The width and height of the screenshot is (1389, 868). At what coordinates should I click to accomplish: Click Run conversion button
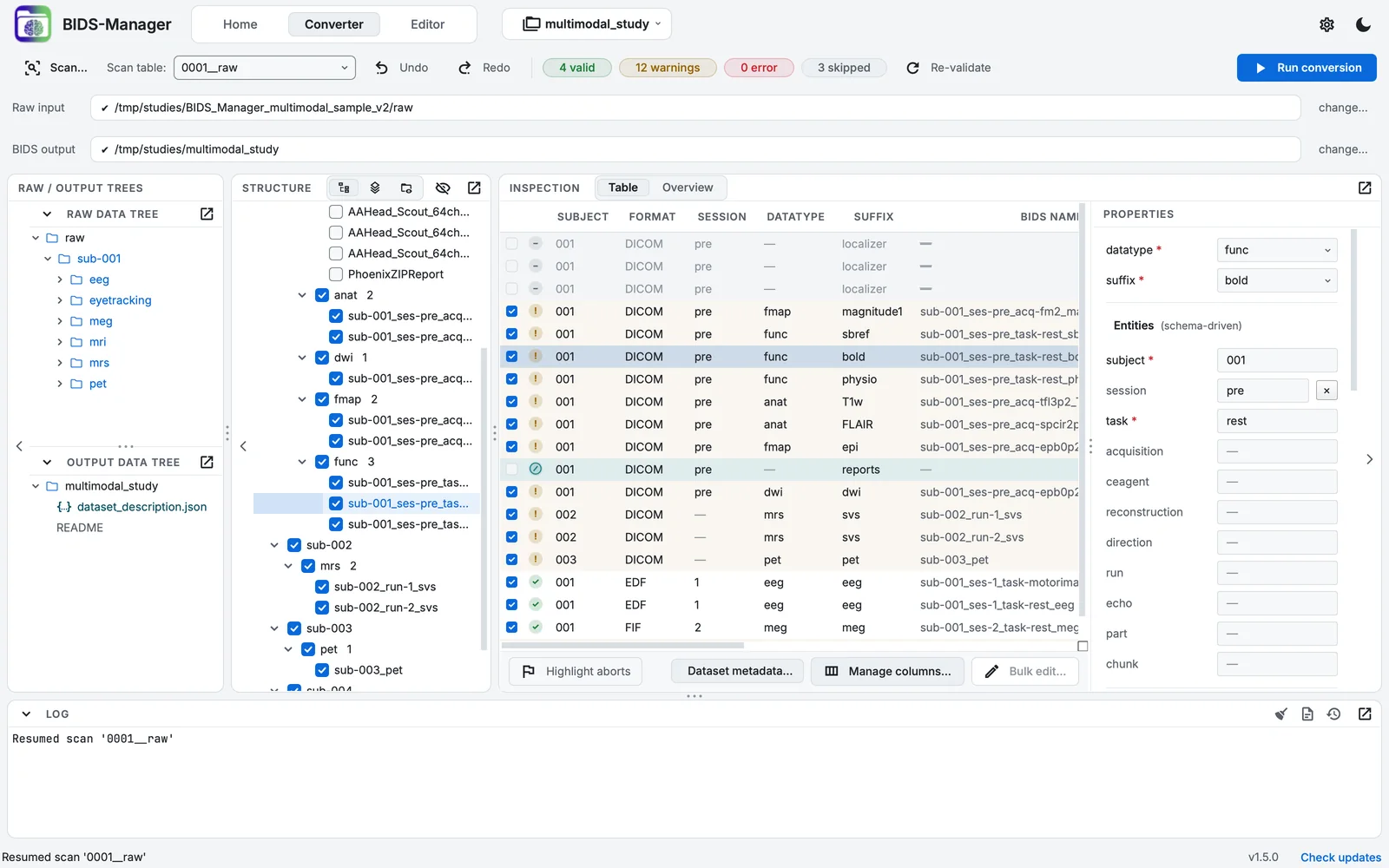tap(1307, 68)
